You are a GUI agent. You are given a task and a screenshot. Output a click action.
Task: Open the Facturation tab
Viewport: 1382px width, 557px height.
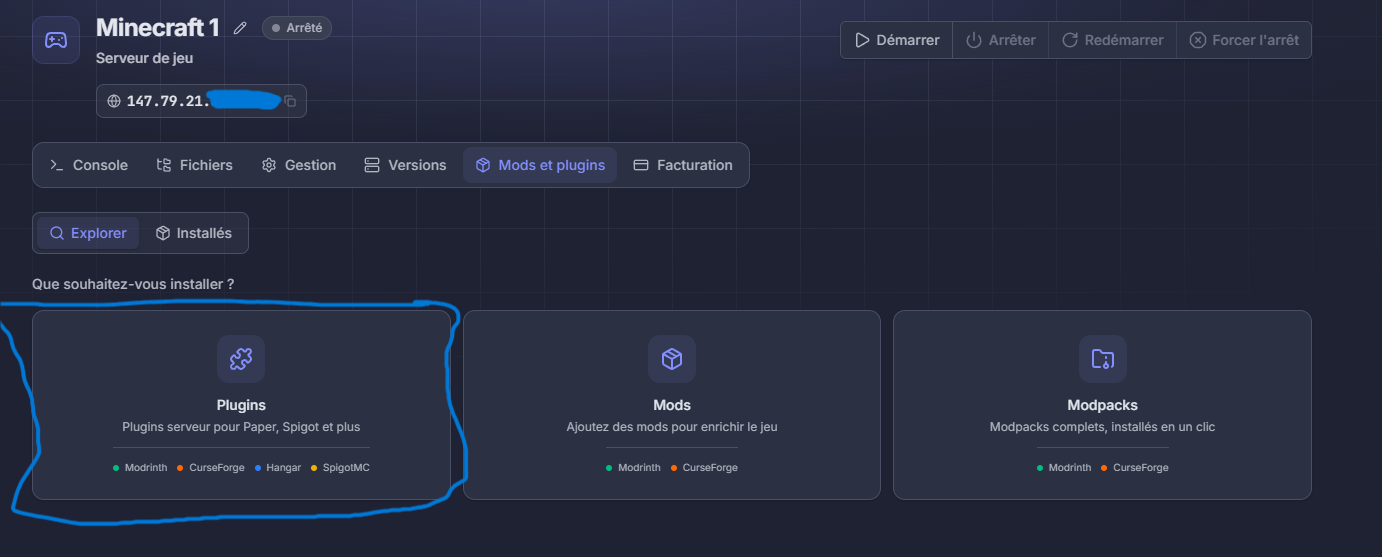click(x=683, y=165)
